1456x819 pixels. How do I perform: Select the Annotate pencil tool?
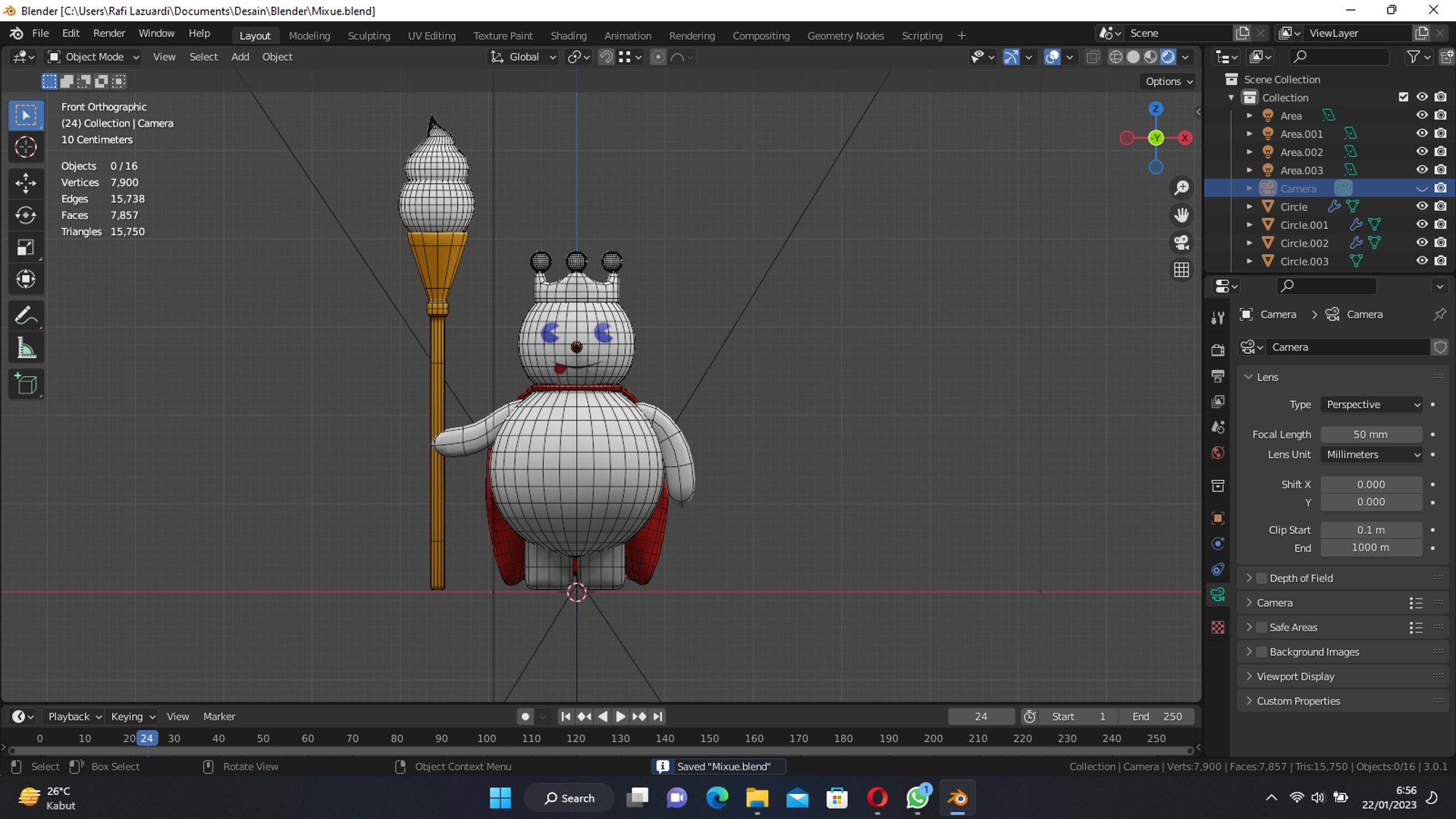[x=26, y=315]
